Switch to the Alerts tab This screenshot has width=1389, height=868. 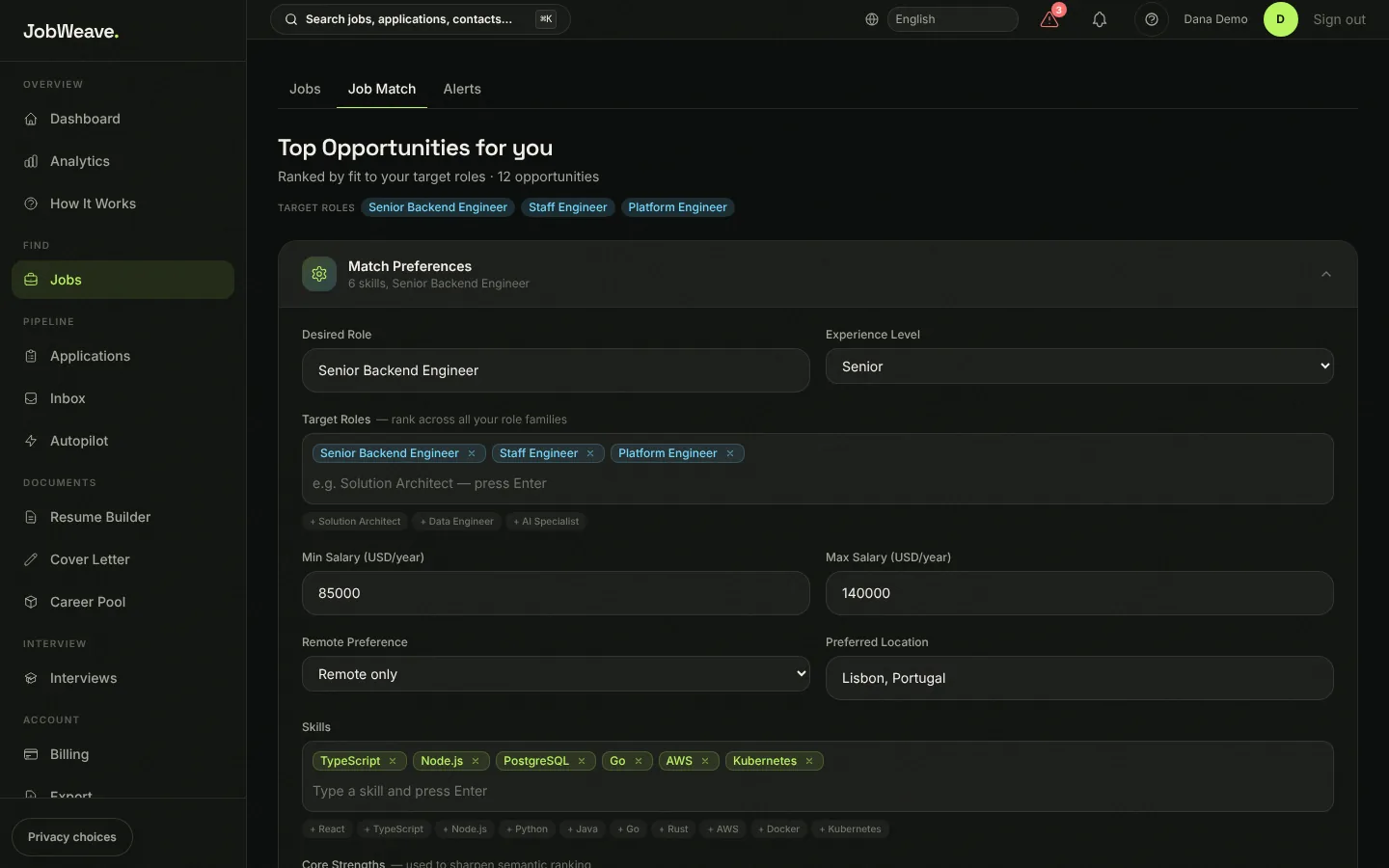tap(462, 89)
